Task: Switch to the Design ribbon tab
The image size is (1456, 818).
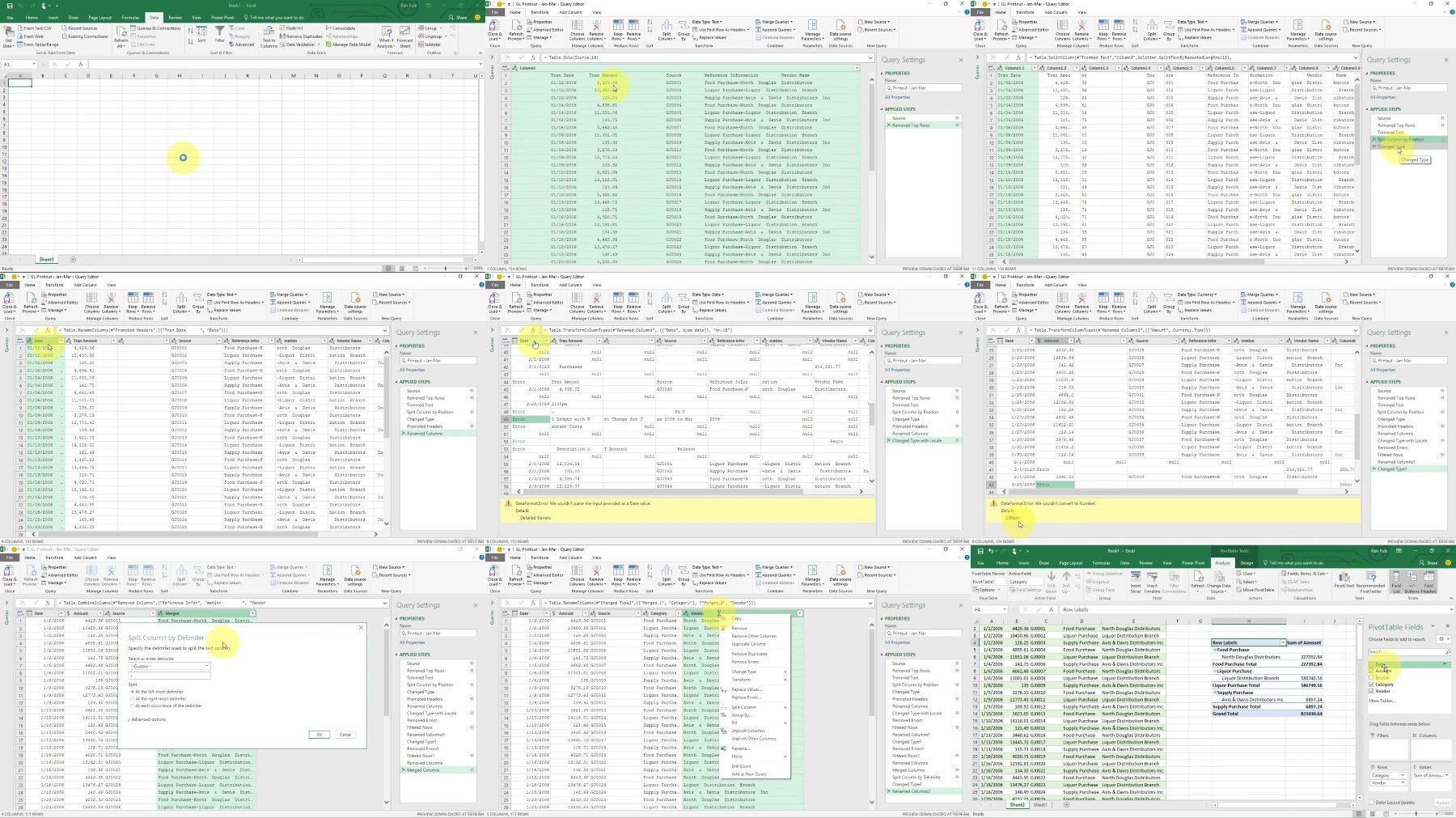Action: point(1246,562)
